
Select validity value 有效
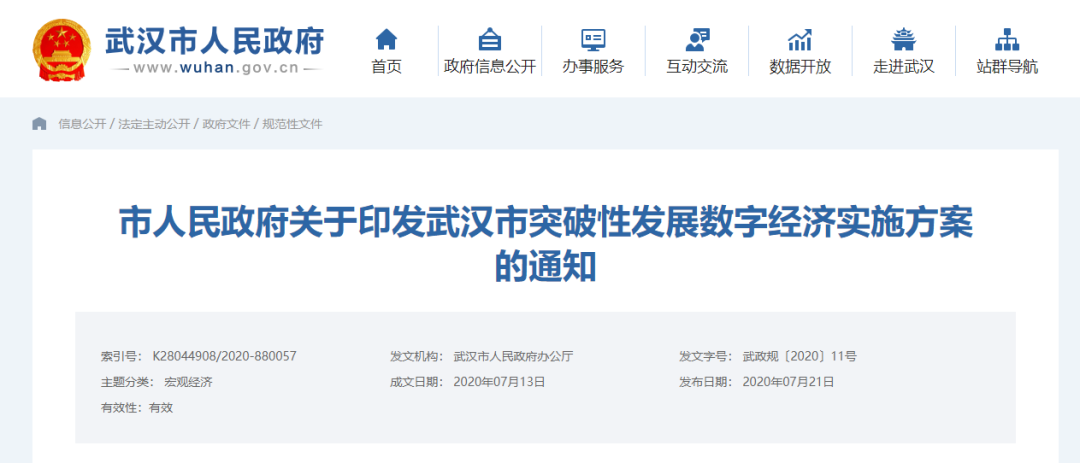pyautogui.click(x=161, y=407)
